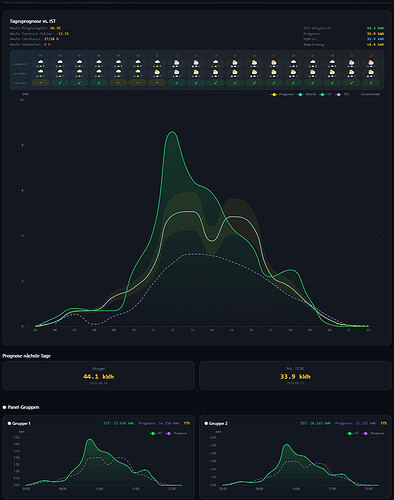Viewport: 394px width, 500px height.
Task: Click the lower-row weather icon for hour 18
Action: coord(293,72)
